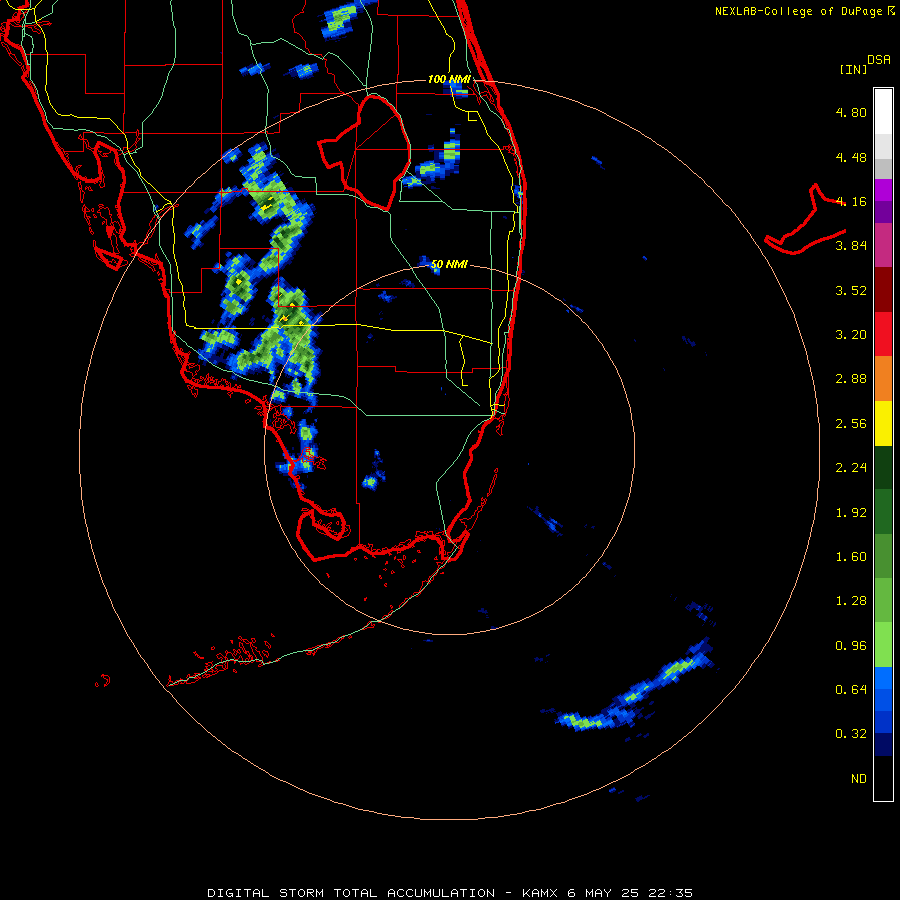900x900 pixels.
Task: Click the 1.92 legend value
Action: [851, 513]
